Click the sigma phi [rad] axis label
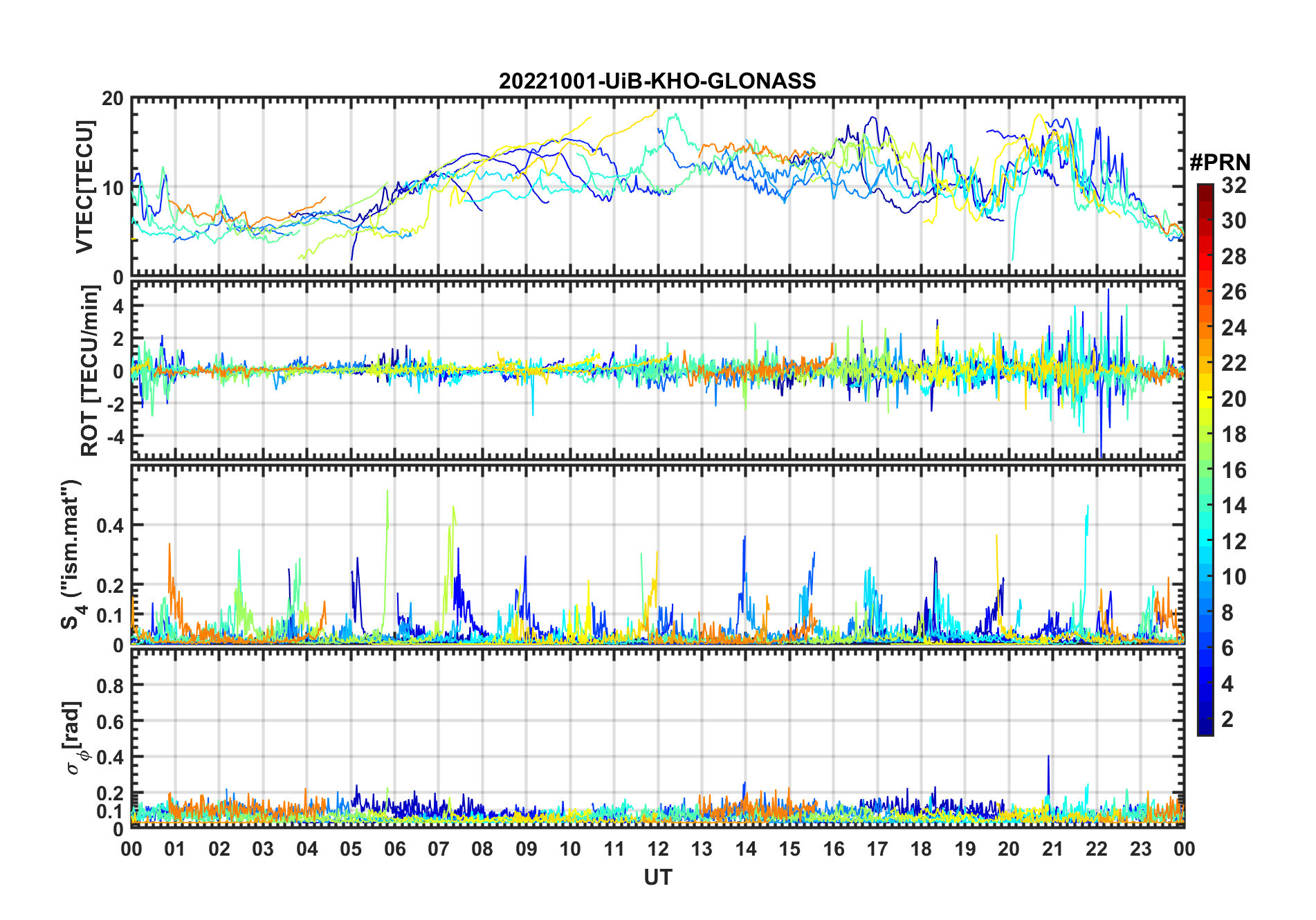 pyautogui.click(x=75, y=737)
